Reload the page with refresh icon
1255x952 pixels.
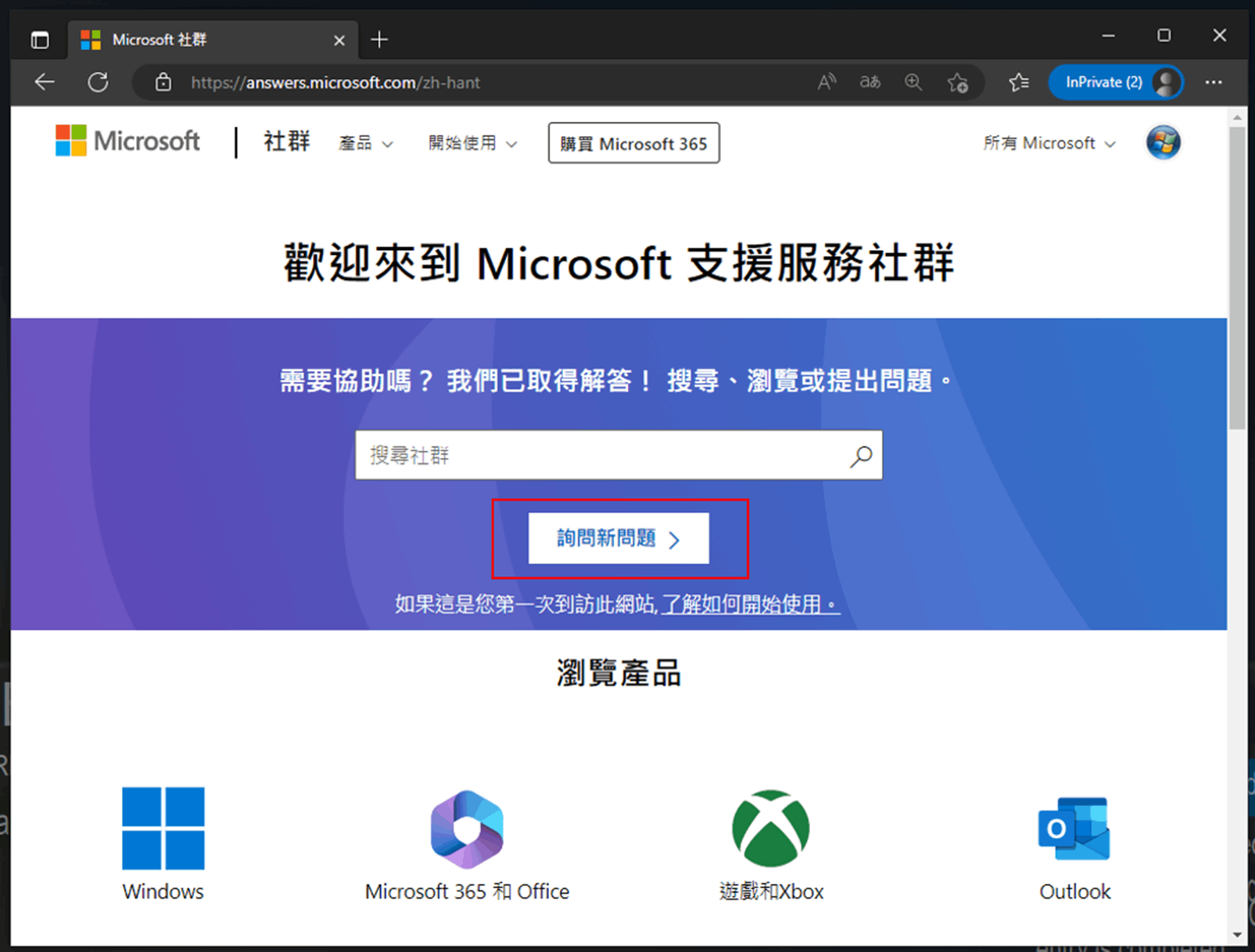click(98, 82)
